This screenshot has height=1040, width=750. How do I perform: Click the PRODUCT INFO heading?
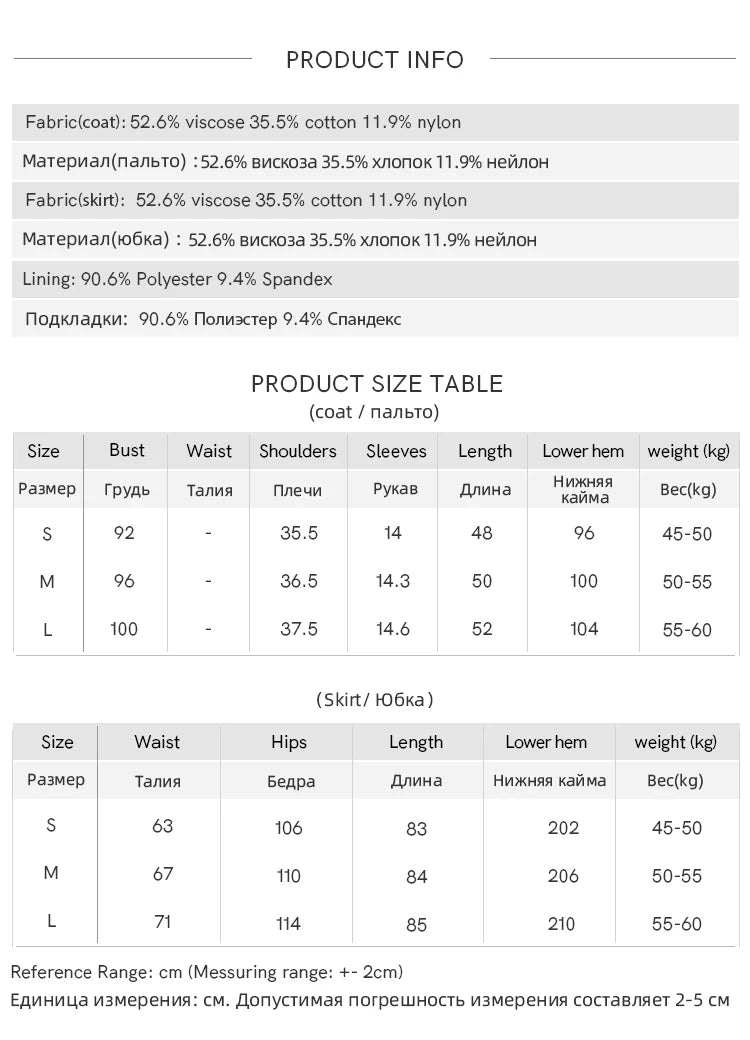point(375,60)
